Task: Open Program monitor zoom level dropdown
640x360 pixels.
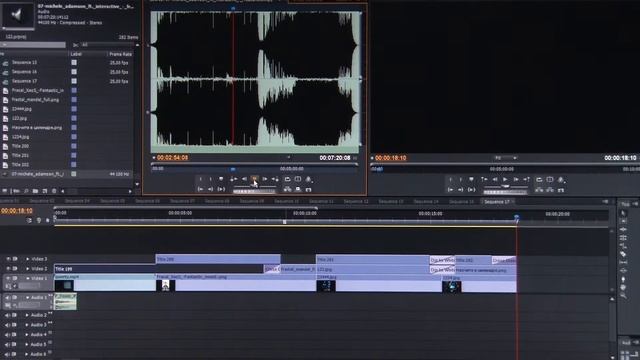Action: (505, 158)
